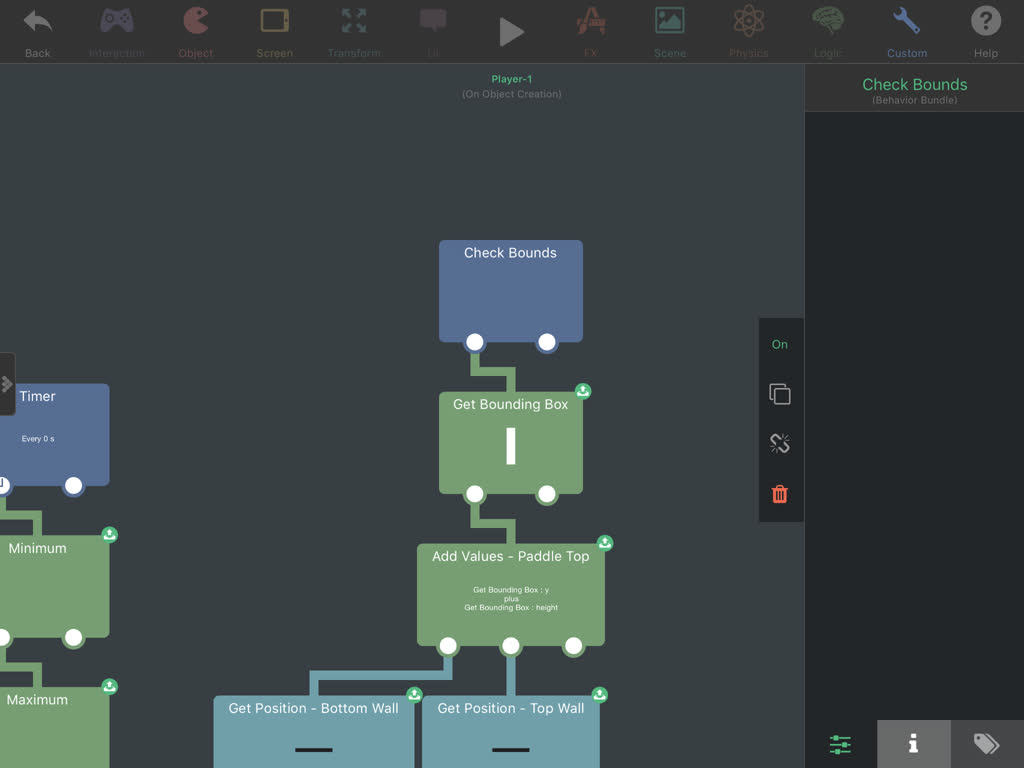Expand the left side panel arrow

[x=7, y=384]
